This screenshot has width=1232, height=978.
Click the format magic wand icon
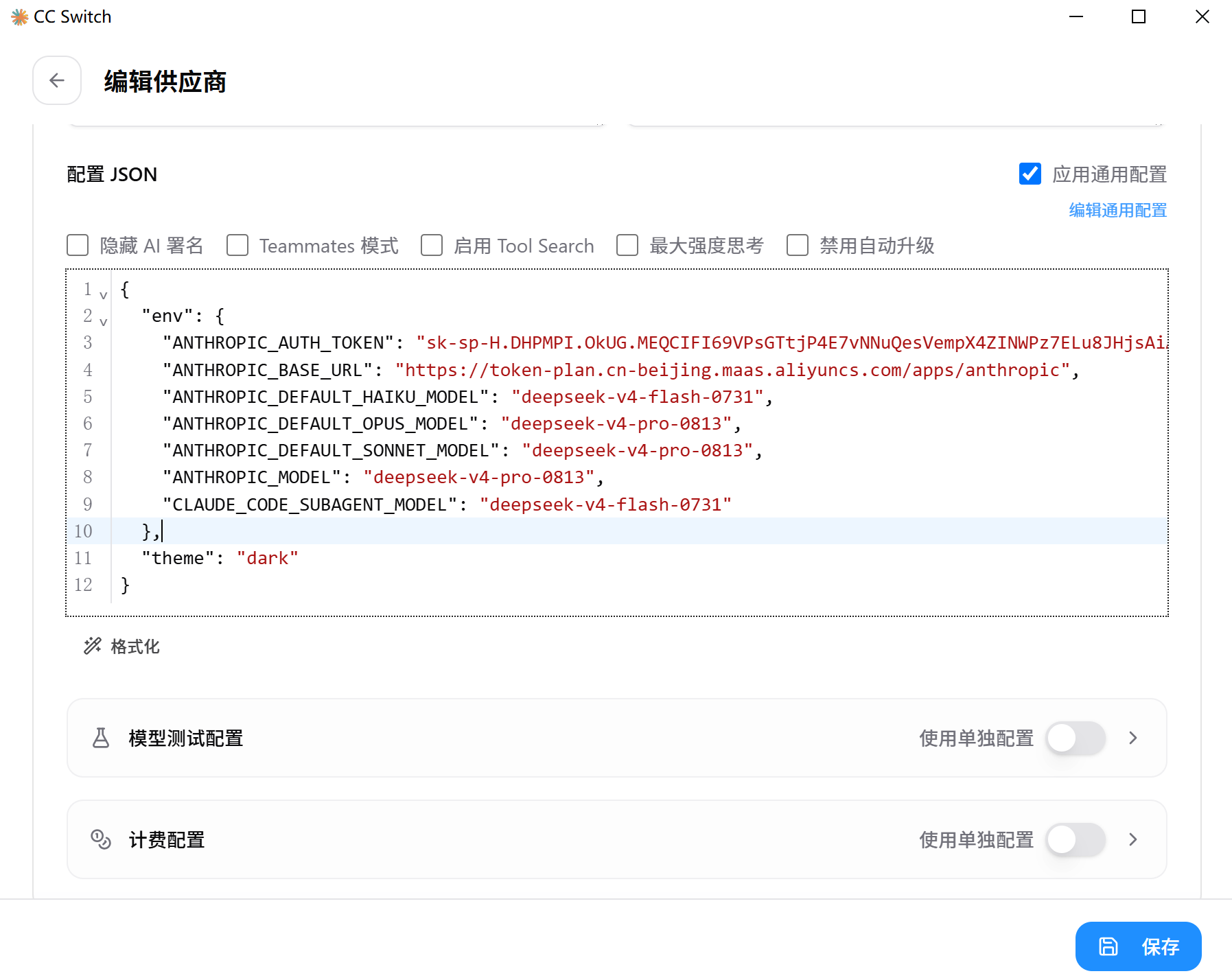(93, 646)
